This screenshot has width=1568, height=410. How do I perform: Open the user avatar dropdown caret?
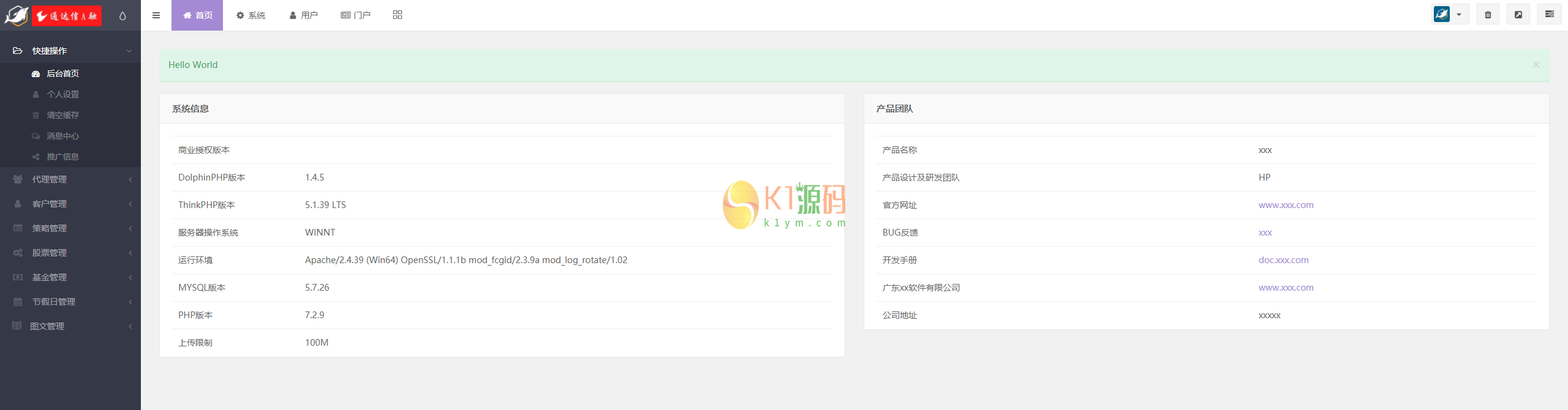click(1459, 15)
